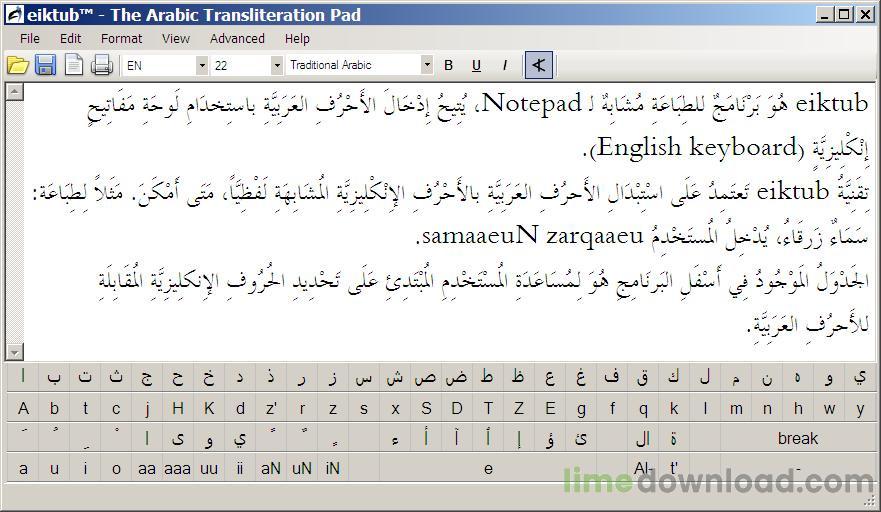Click inside the EN language field
The height and width of the screenshot is (512, 881).
(160, 65)
